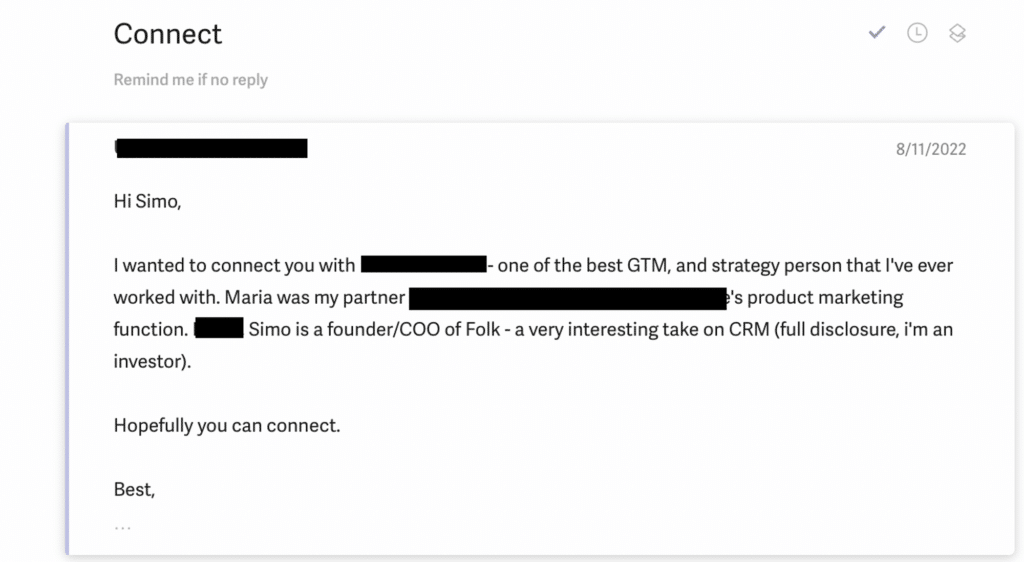Click the 'product marketing' phrase
The image size is (1024, 562).
point(825,298)
